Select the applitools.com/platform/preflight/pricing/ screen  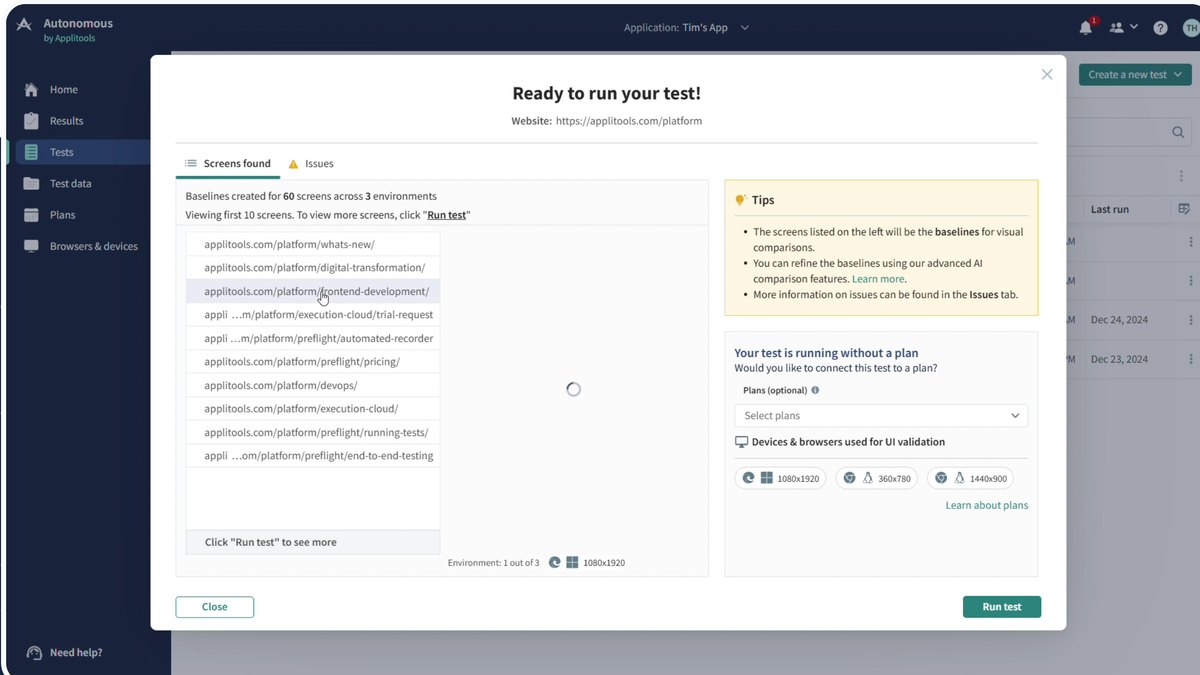[313, 362]
